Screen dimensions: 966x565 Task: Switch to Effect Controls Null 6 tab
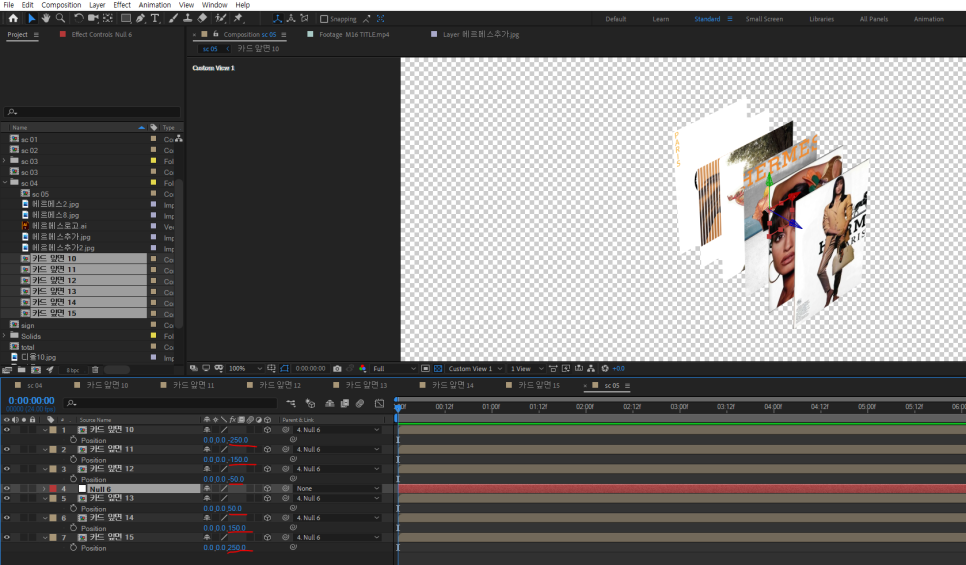coord(102,35)
